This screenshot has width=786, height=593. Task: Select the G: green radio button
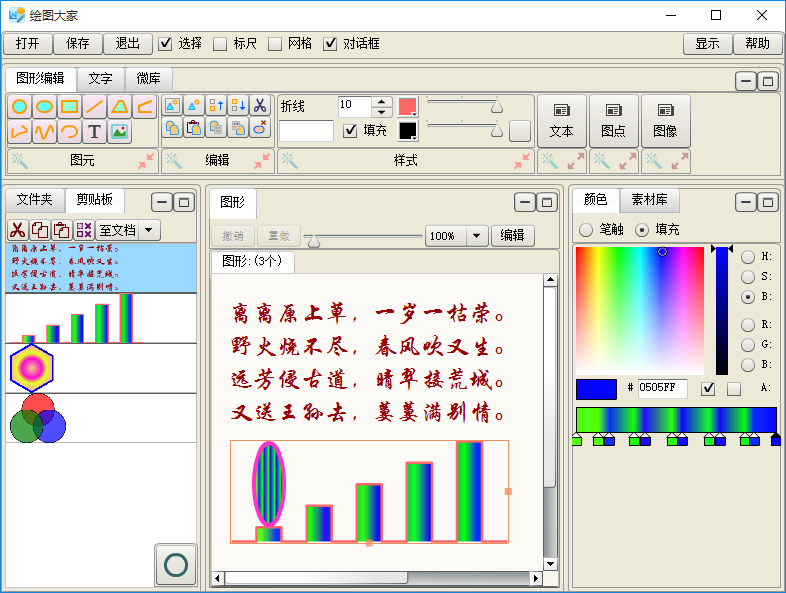tap(748, 345)
